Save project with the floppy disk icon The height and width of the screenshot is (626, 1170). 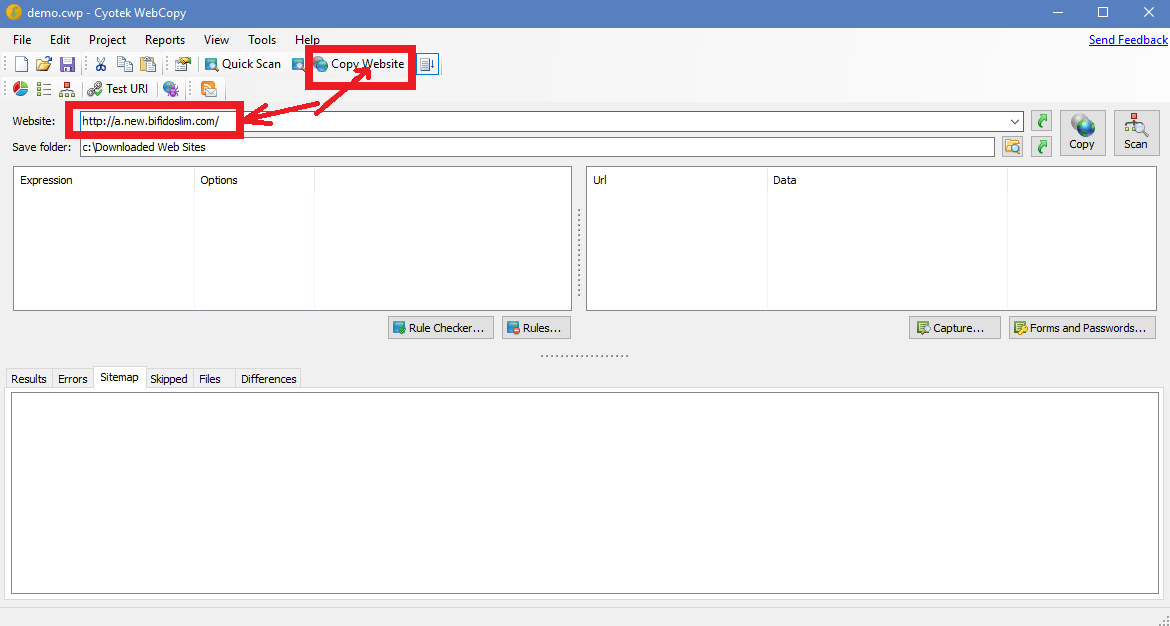(67, 64)
